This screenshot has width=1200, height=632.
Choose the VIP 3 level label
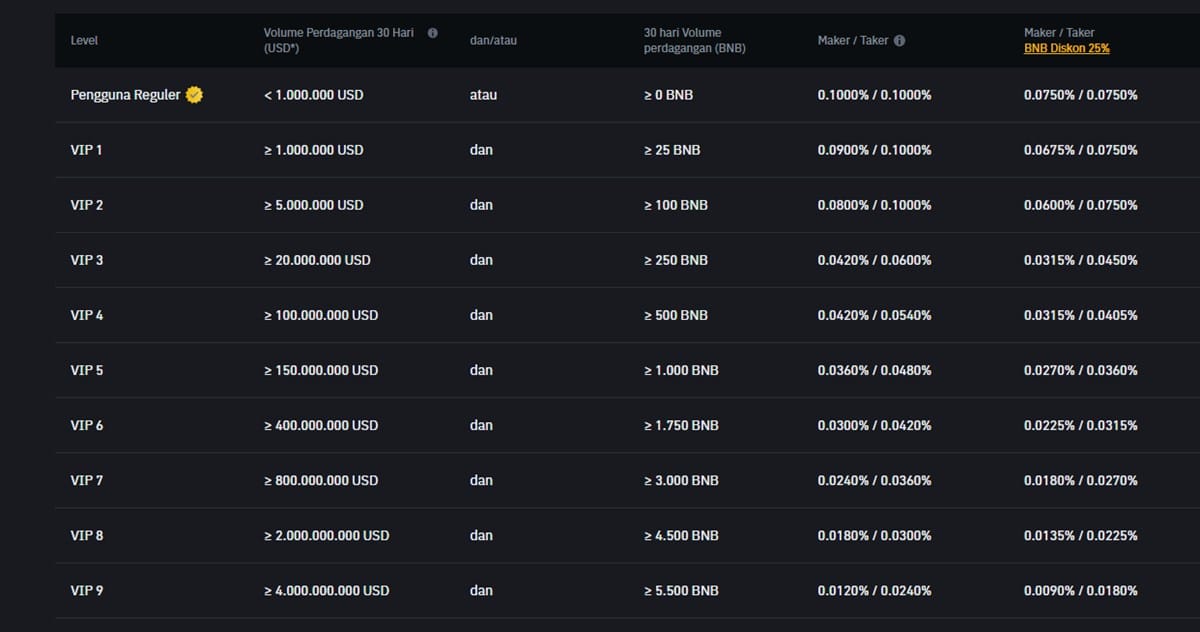pos(87,260)
